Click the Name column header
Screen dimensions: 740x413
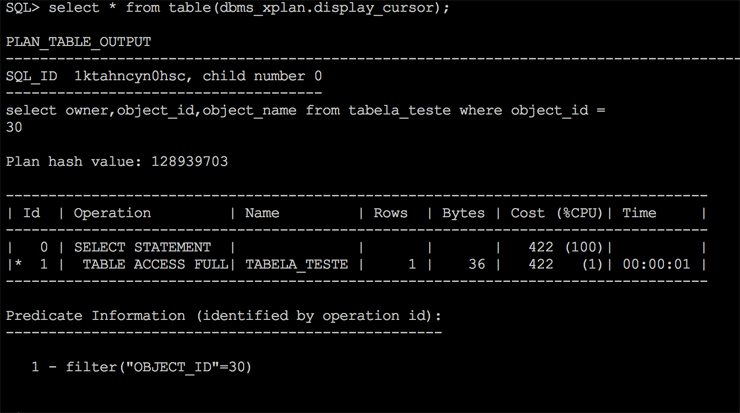click(x=262, y=213)
